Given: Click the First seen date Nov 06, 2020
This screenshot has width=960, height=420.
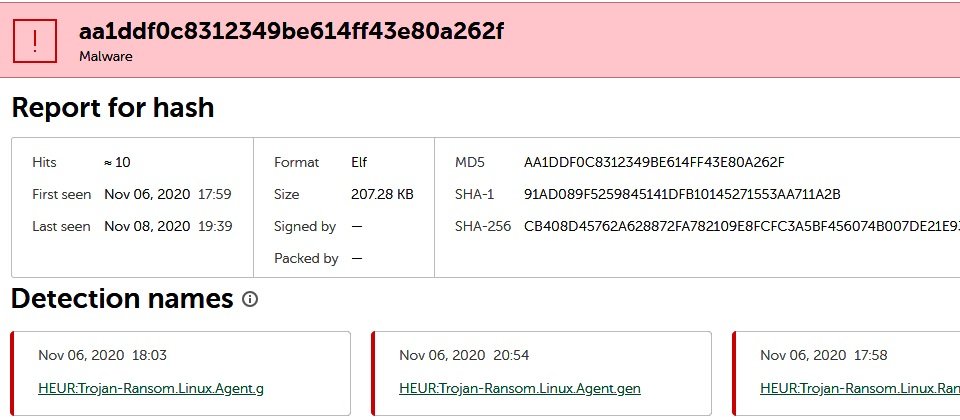Looking at the screenshot, I should coord(148,195).
